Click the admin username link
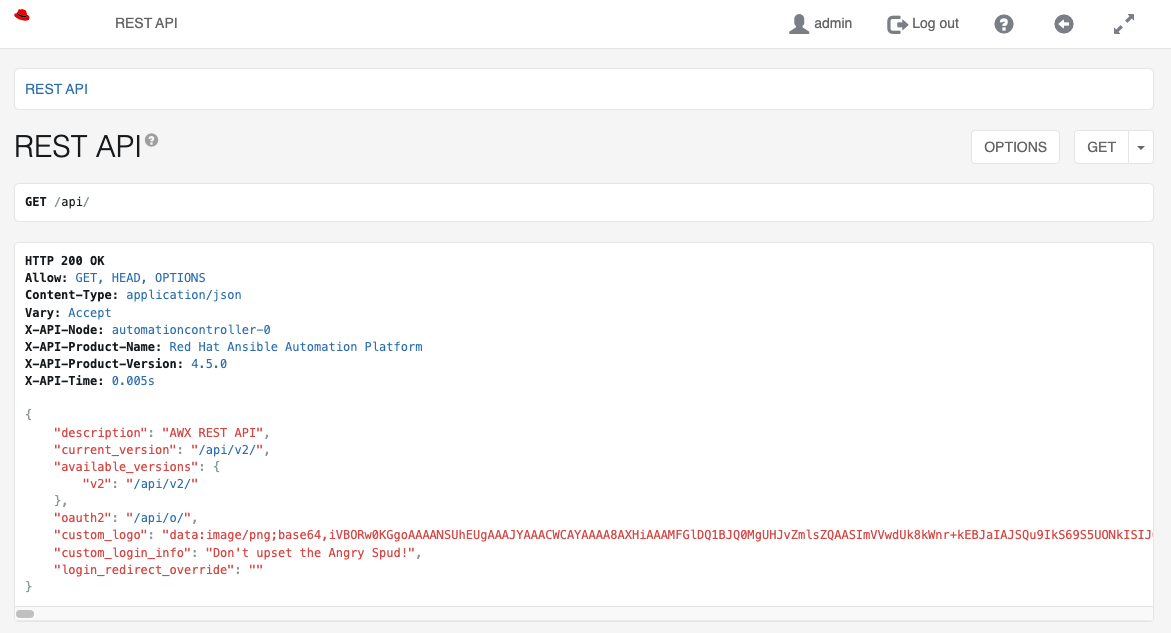Screen dimensions: 1171x633 click(833, 23)
